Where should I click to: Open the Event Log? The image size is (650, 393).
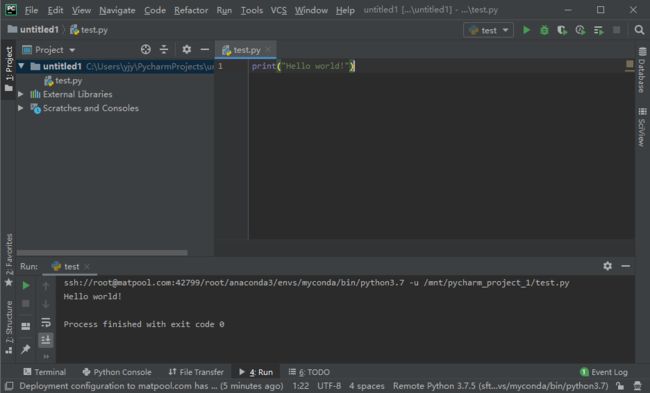[x=604, y=372]
